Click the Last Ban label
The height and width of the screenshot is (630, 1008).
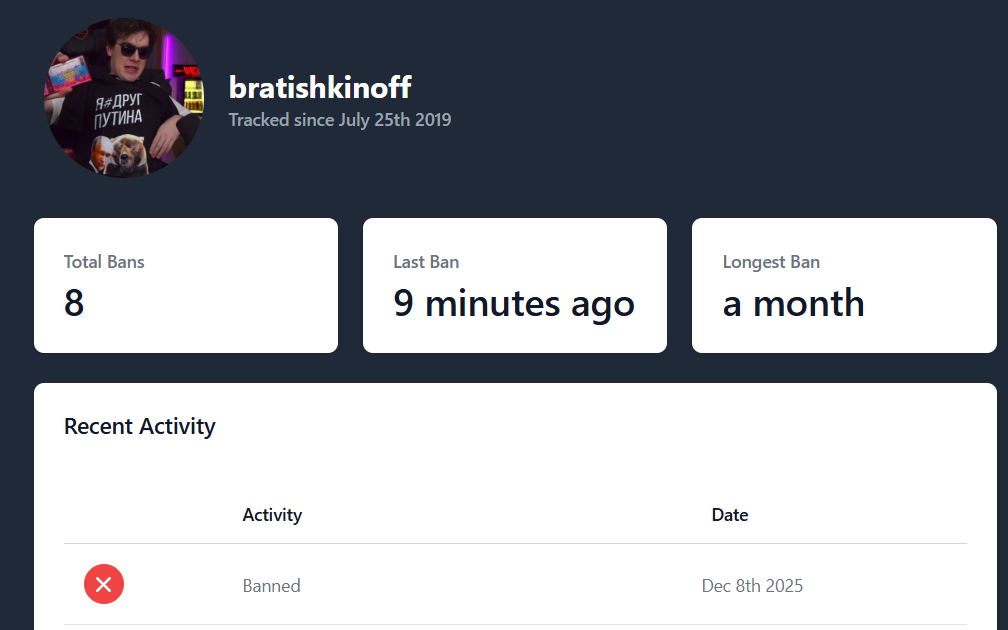[426, 262]
